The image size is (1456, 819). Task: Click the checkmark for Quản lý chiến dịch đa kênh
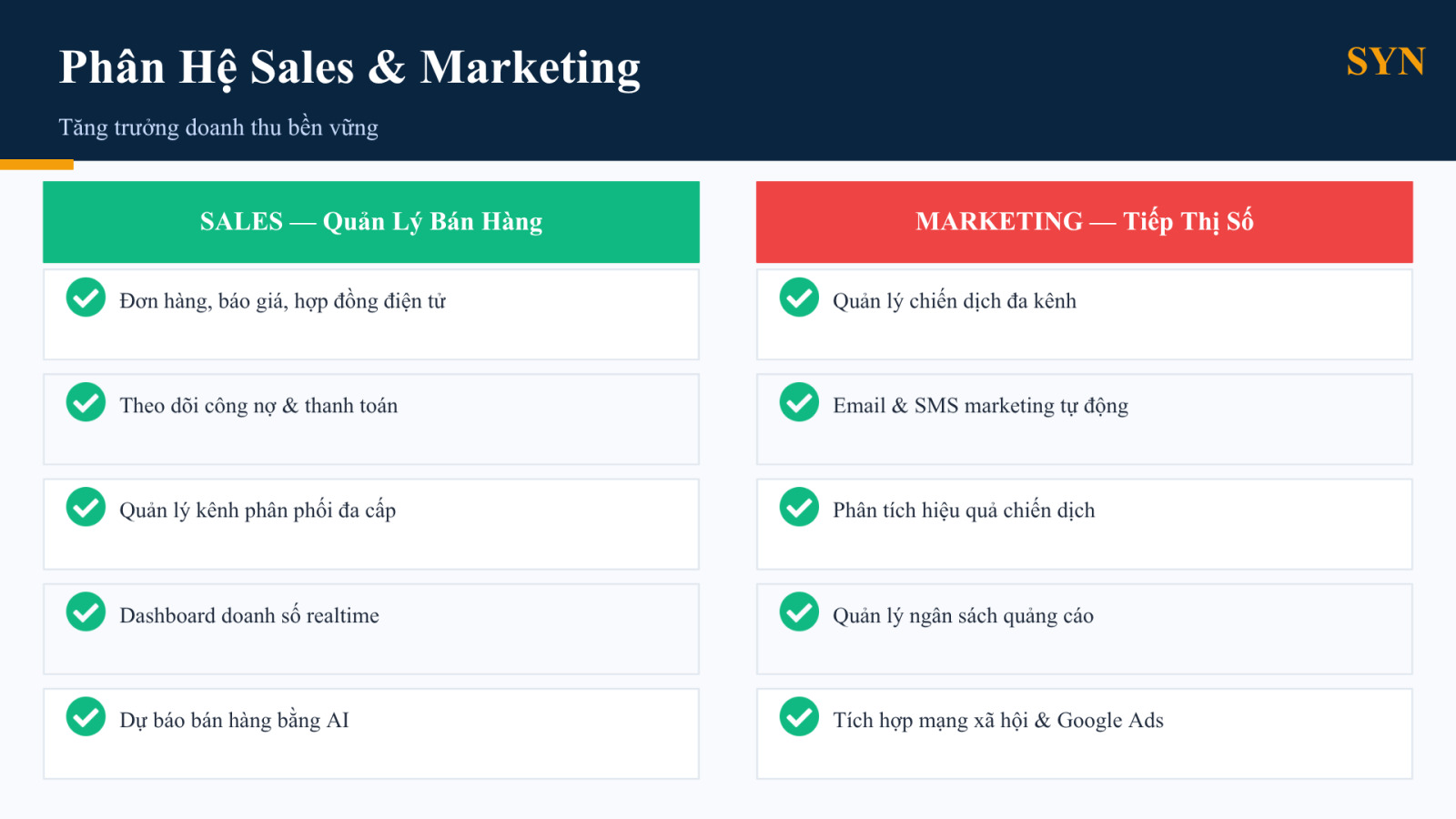799,298
